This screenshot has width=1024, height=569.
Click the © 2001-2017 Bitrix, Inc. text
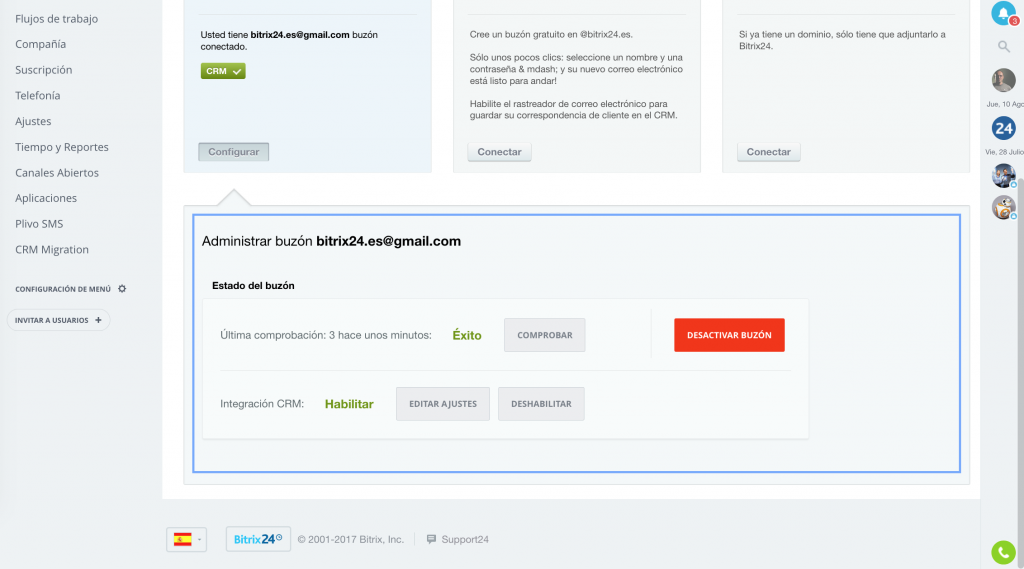click(351, 540)
